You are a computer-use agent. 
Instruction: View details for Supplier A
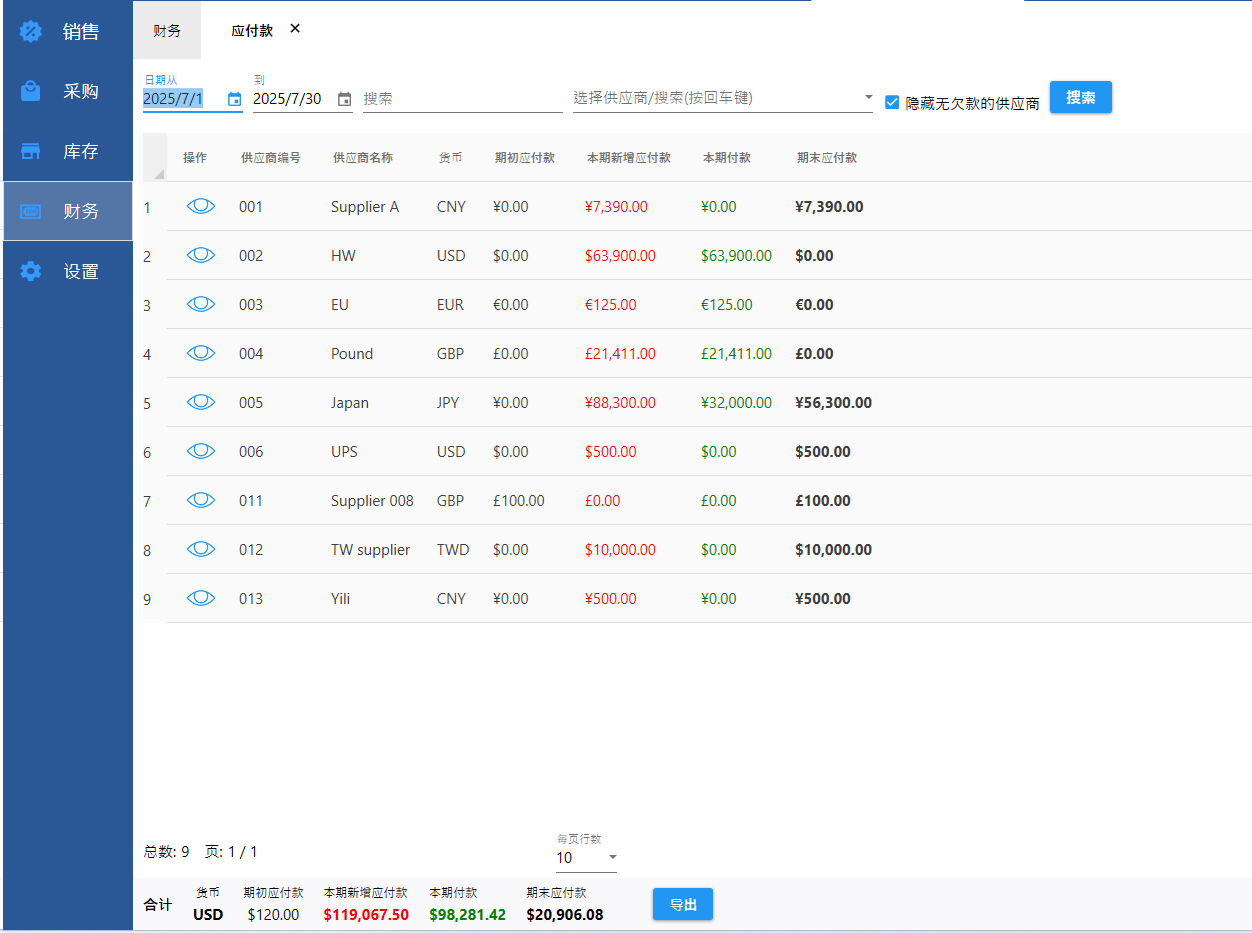click(201, 206)
